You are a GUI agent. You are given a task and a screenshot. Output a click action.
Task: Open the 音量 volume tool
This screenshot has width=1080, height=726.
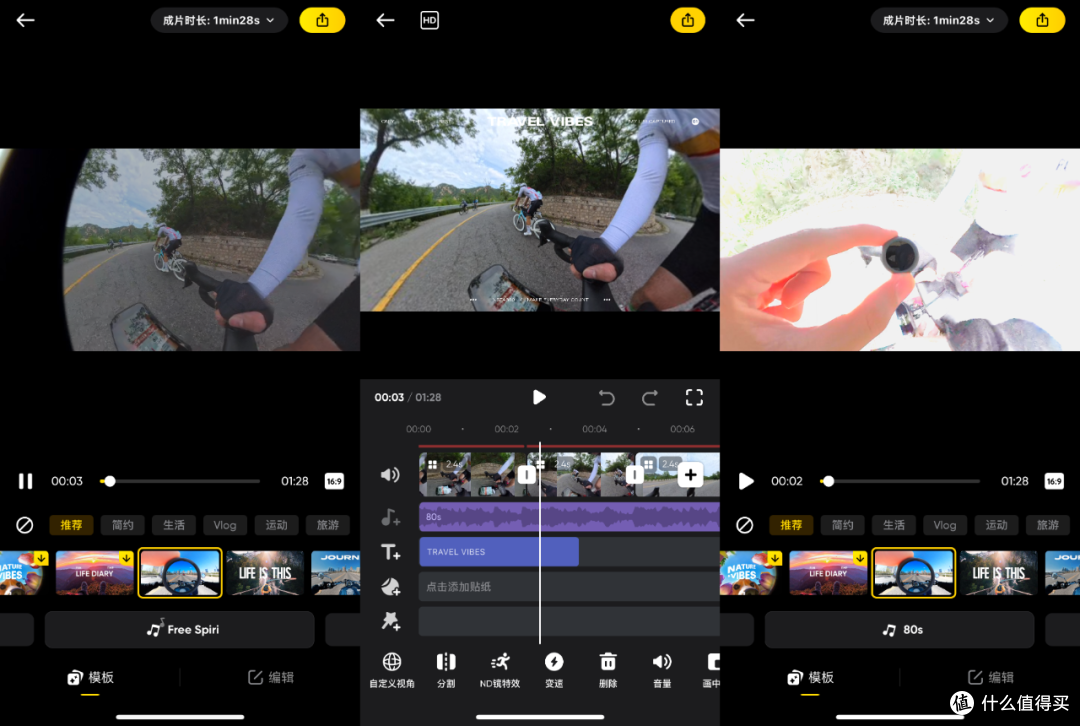coord(662,670)
